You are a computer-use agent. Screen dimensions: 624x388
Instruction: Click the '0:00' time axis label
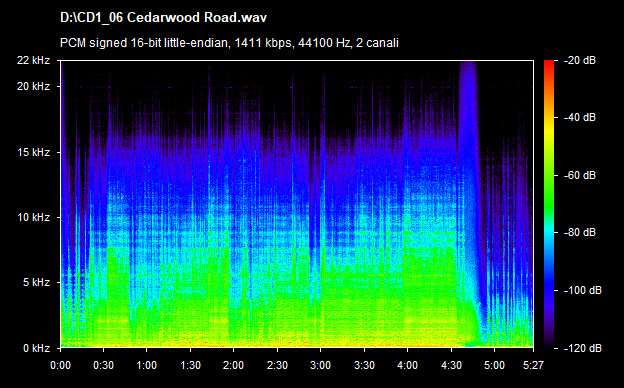[60, 365]
